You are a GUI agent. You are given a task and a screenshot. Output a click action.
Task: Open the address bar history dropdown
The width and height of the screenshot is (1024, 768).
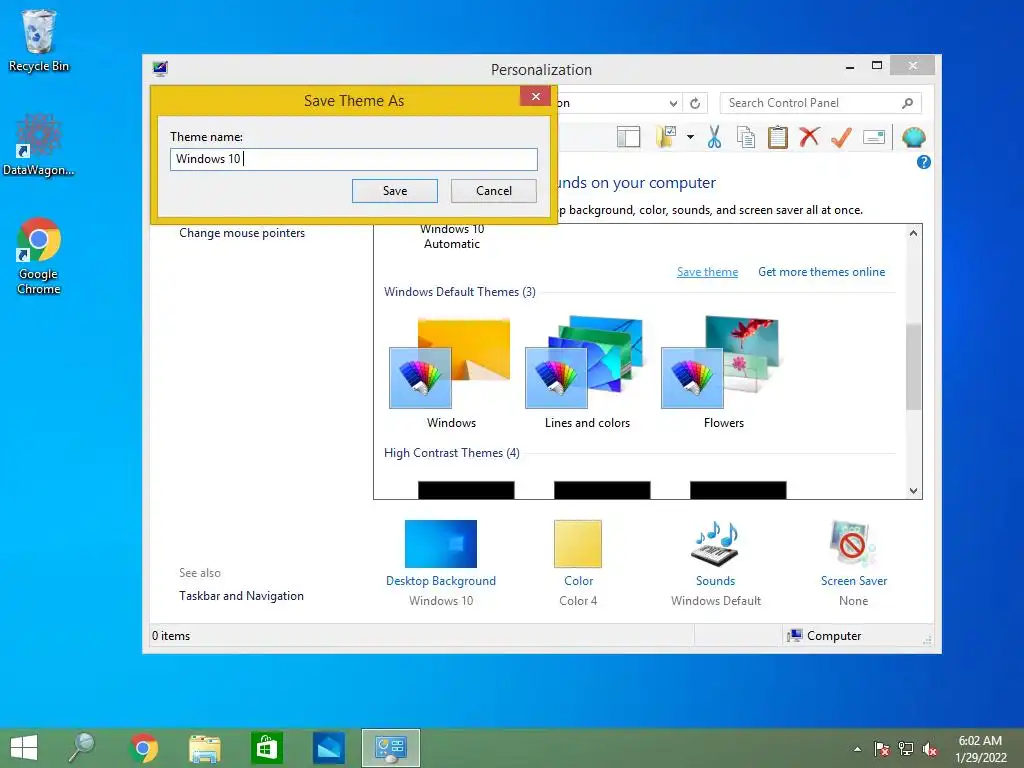coord(673,103)
